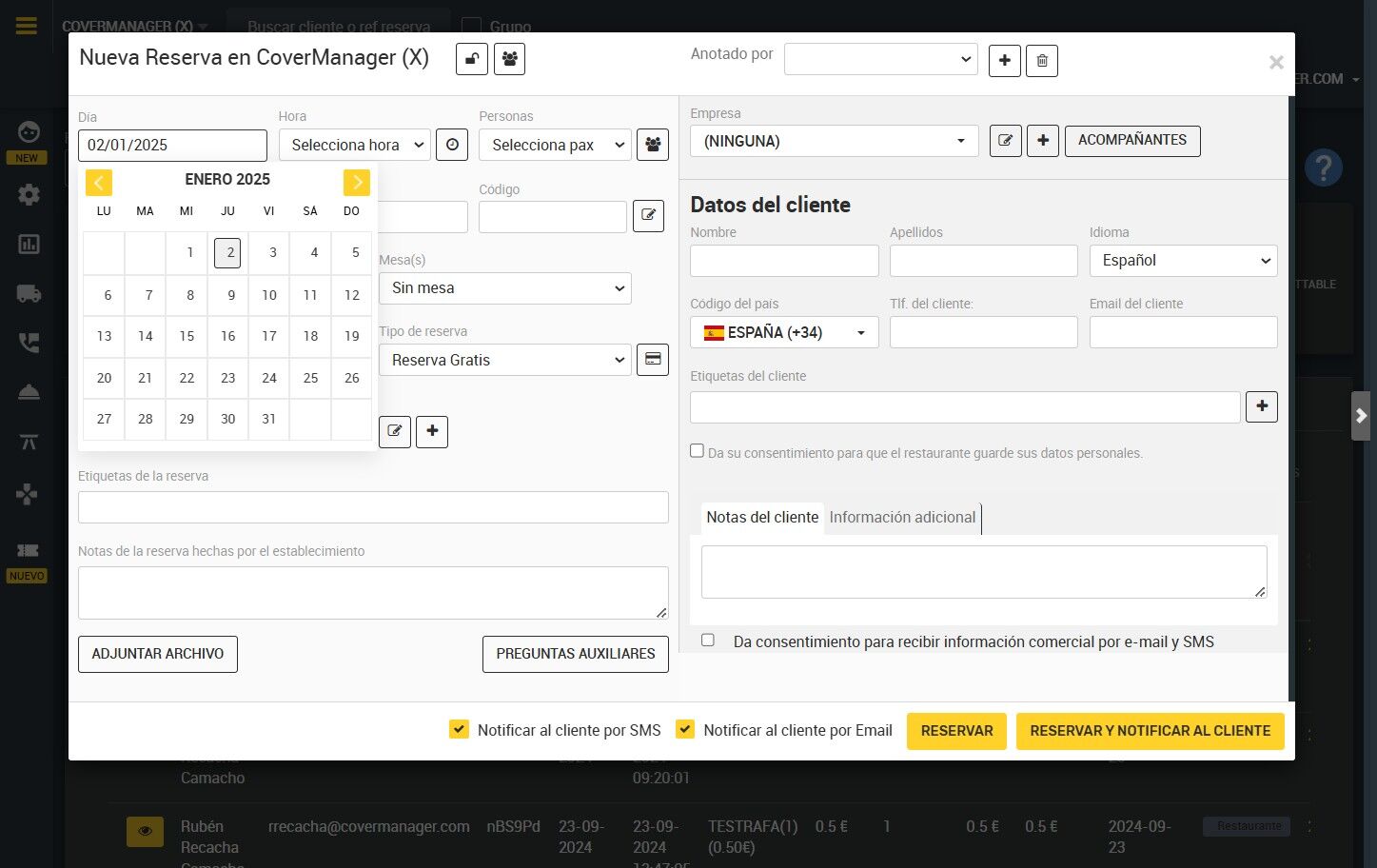
Task: Open the clock time picker icon
Action: [452, 145]
